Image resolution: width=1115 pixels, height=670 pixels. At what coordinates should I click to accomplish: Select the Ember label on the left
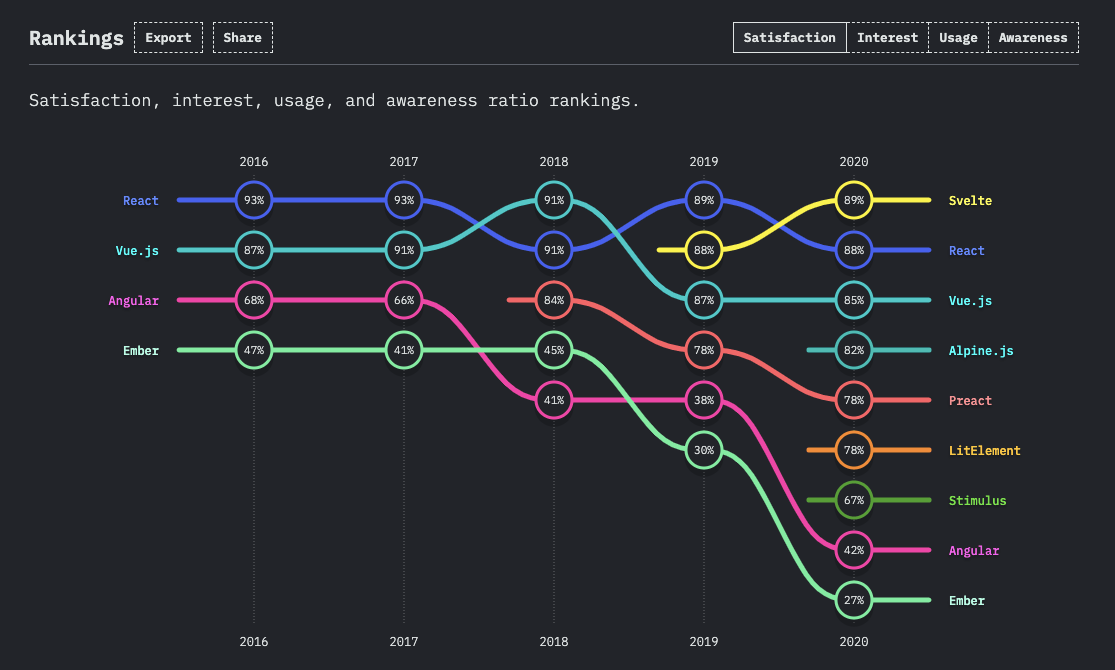pos(140,350)
